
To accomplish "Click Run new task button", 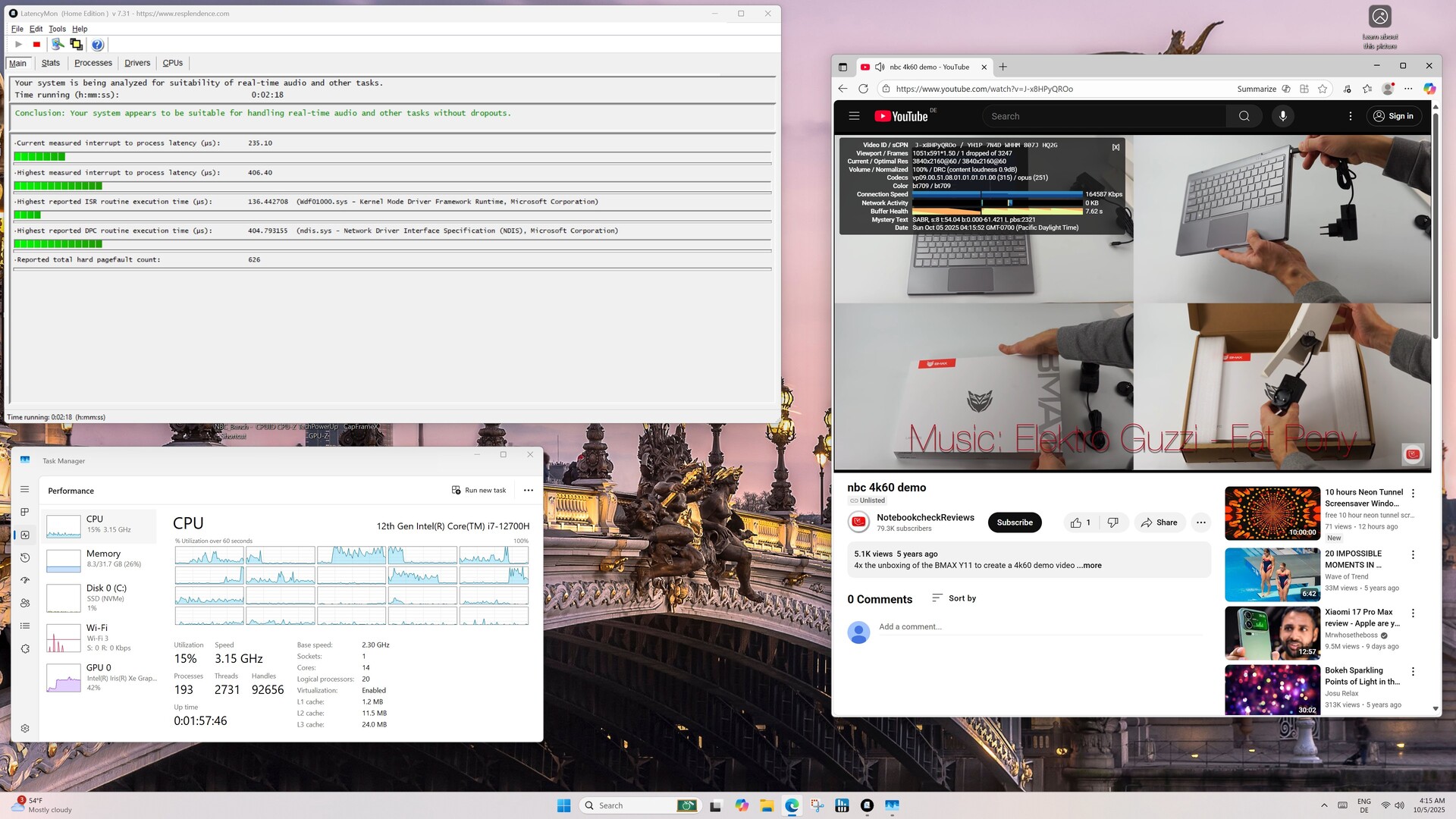I will (479, 490).
